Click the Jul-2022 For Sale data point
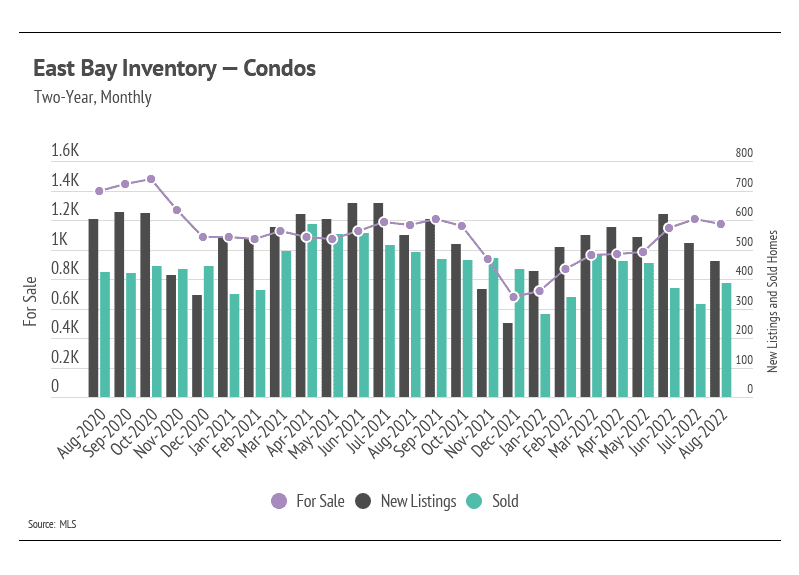Screen dimensions: 799x575 tap(695, 219)
